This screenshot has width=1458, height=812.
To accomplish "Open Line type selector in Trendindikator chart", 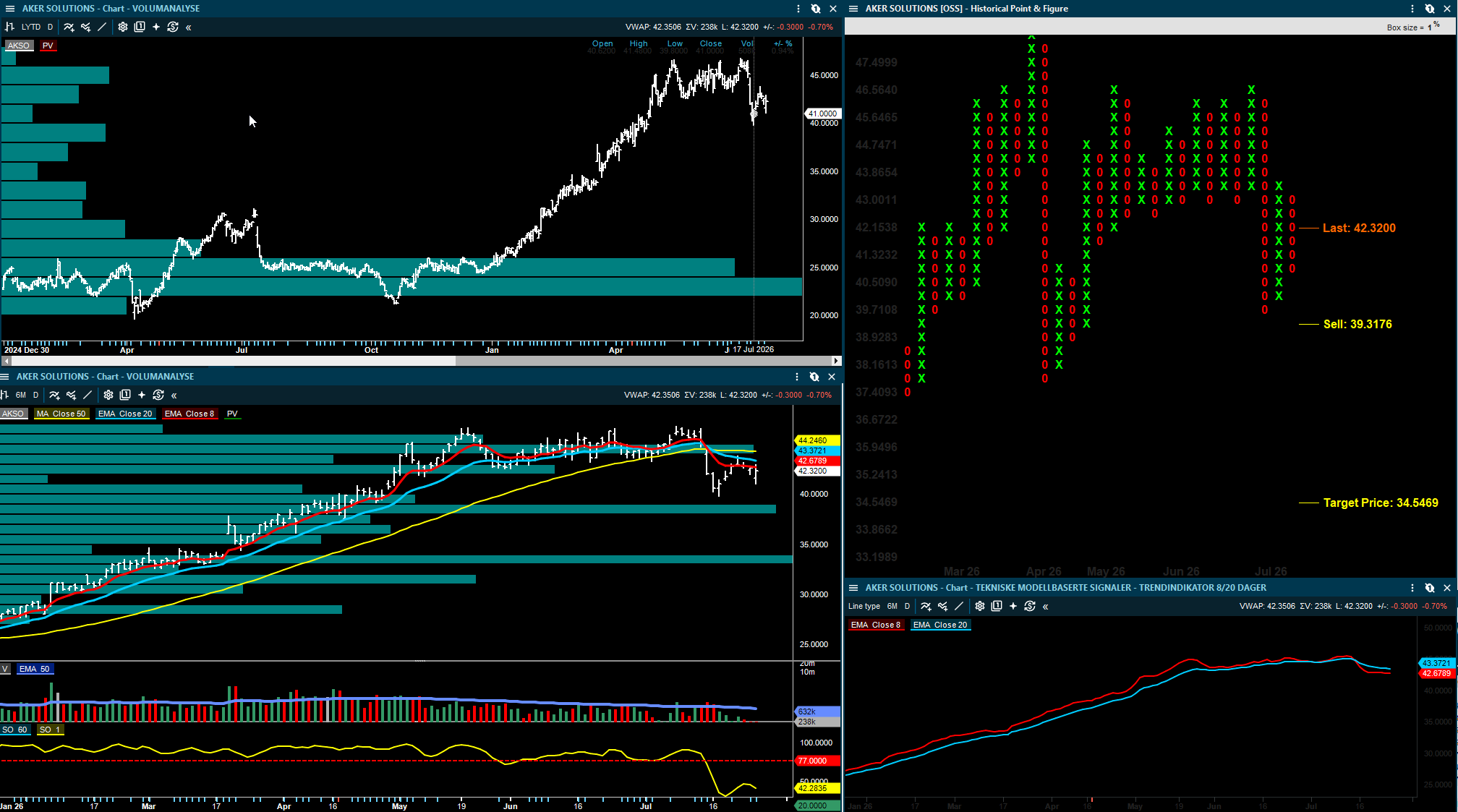I will coord(864,606).
